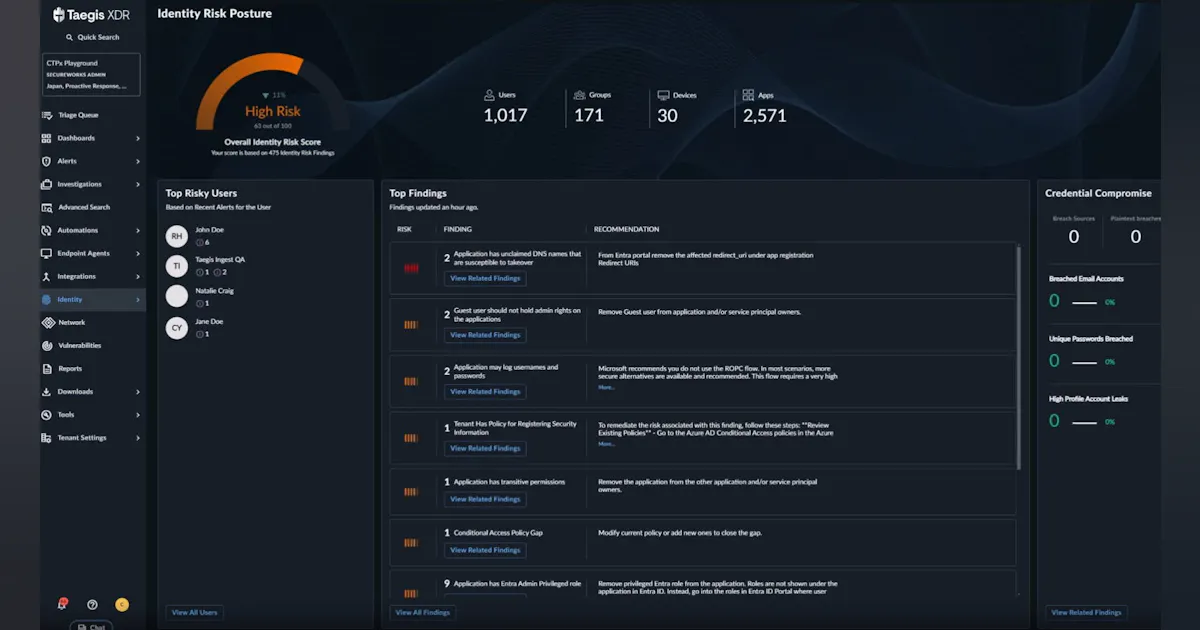The width and height of the screenshot is (1200, 630).
Task: Click the CY avatar for Jane Doe
Action: point(177,327)
